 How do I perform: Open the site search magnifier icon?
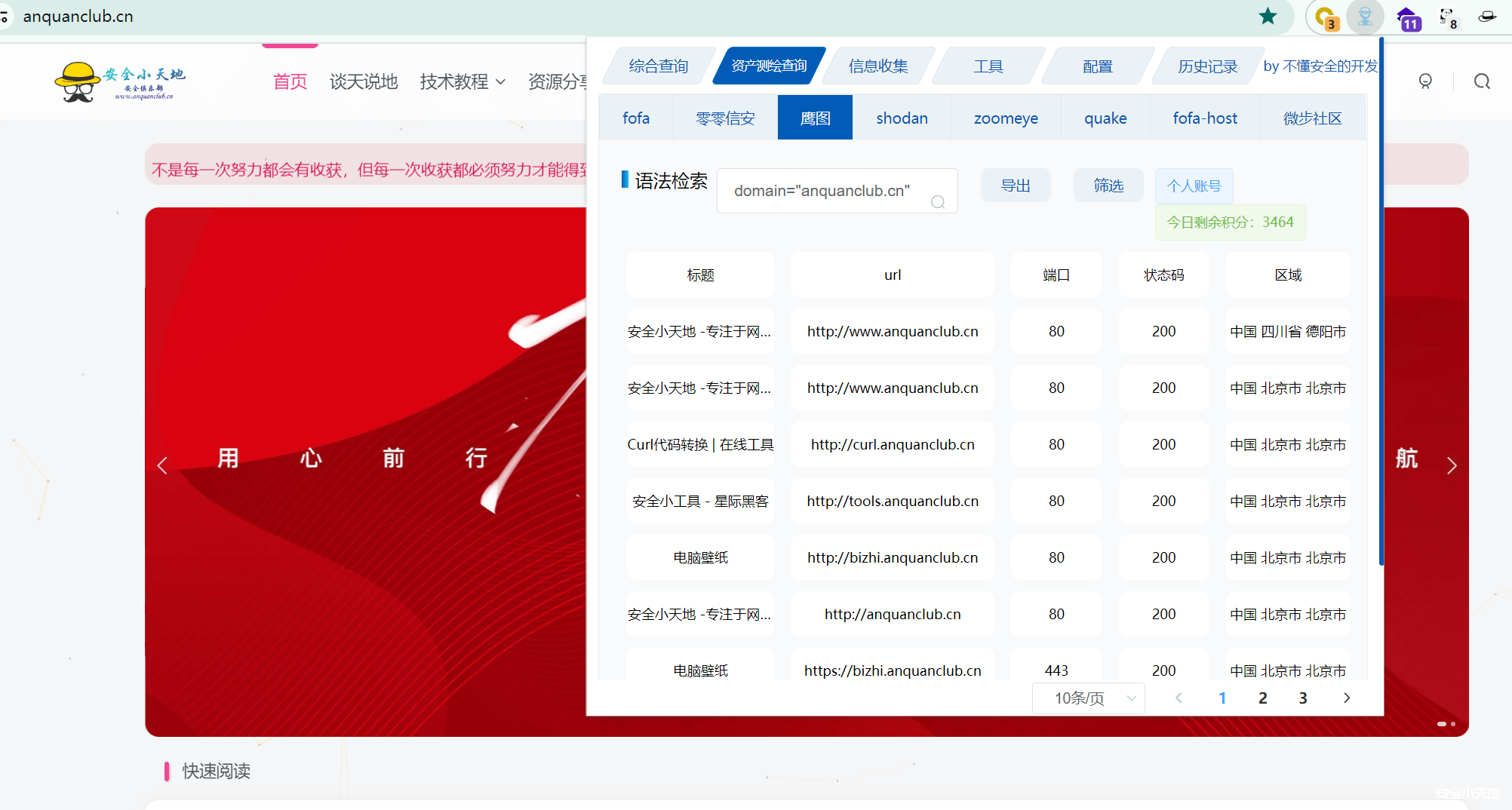(1480, 81)
